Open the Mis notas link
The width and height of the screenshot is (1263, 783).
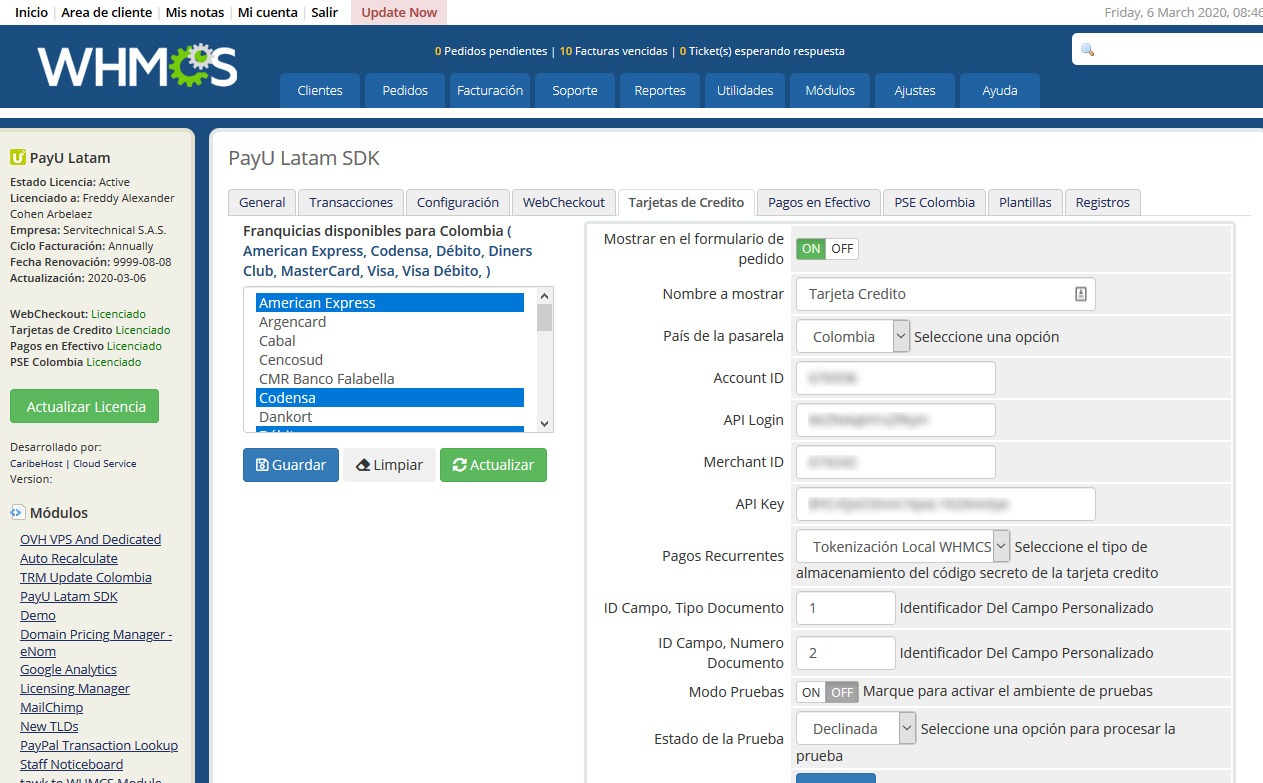click(x=195, y=12)
